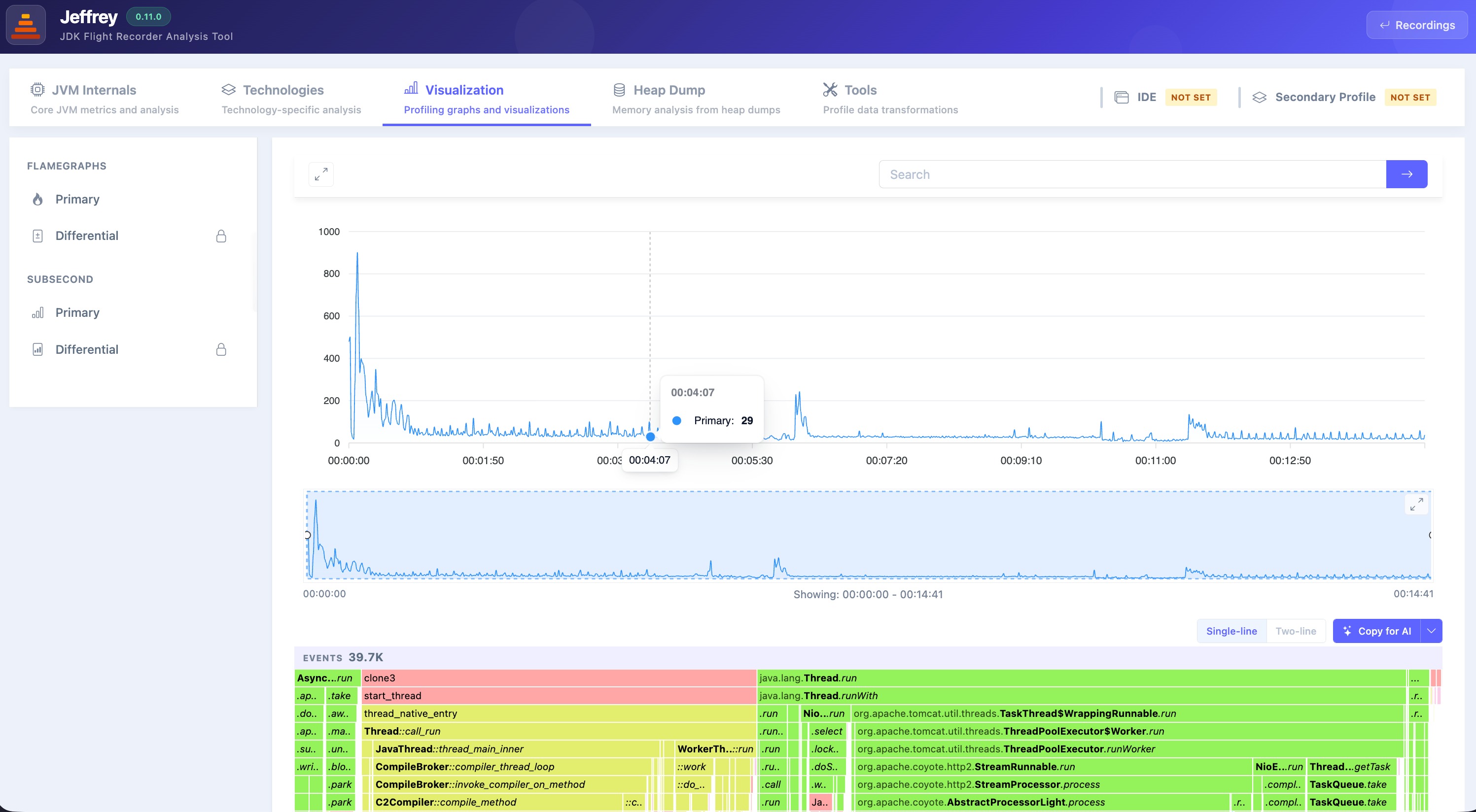Image resolution: width=1476 pixels, height=812 pixels.
Task: Click the start_thread flamegraph frame
Action: coord(559,696)
